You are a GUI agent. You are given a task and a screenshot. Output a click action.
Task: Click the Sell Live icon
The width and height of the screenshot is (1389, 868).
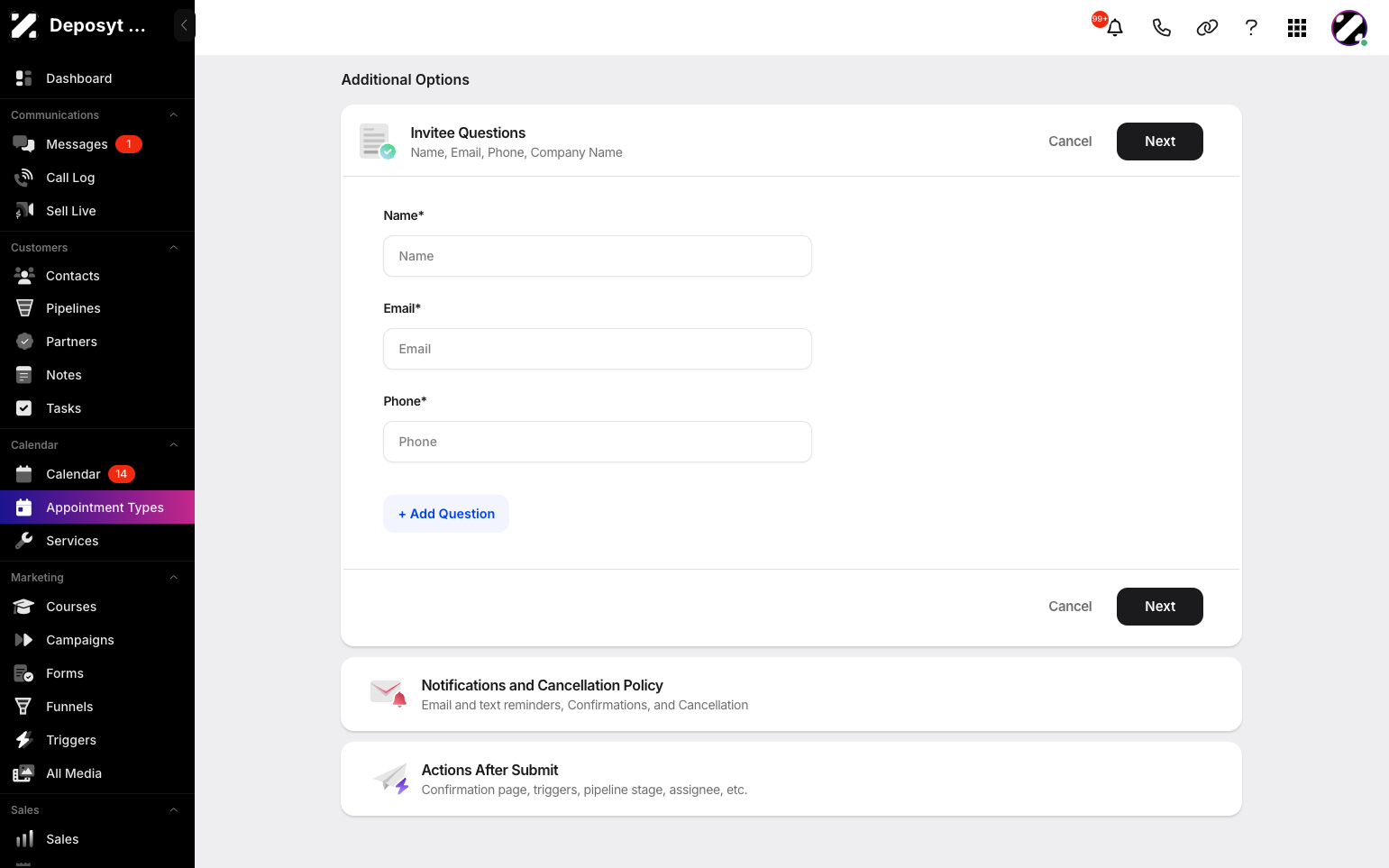(x=24, y=211)
